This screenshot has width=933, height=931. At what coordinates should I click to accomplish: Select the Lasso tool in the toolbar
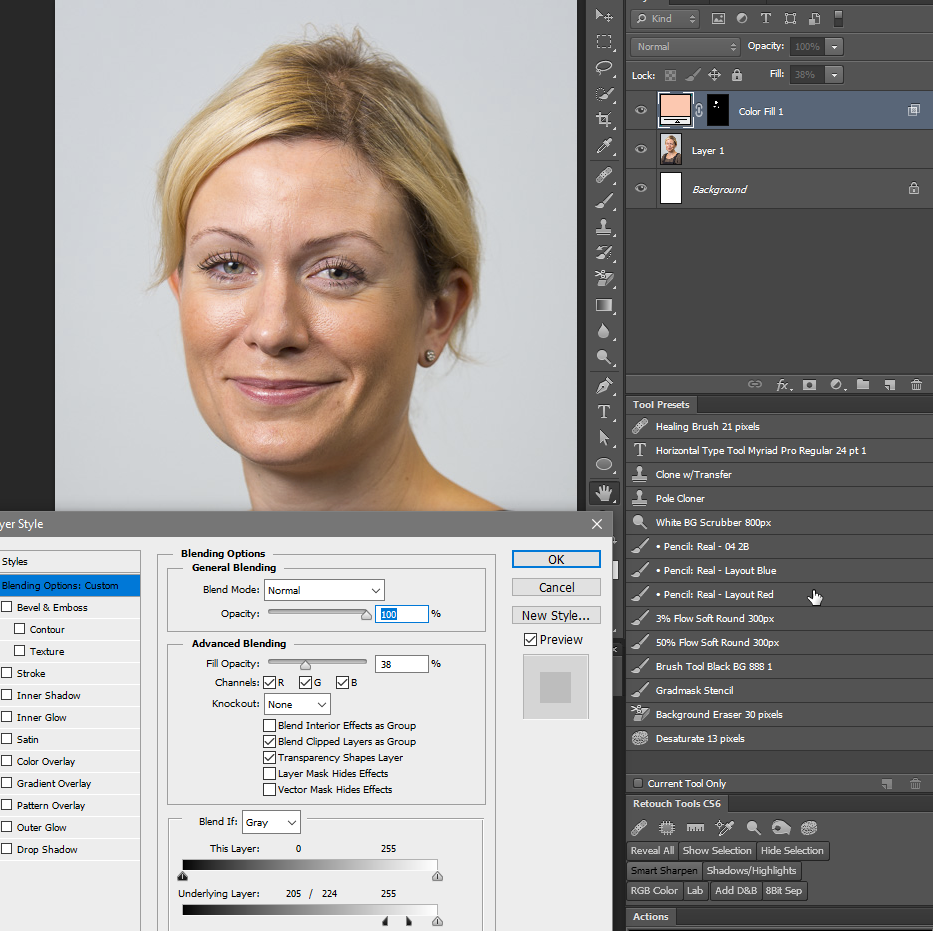(604, 68)
